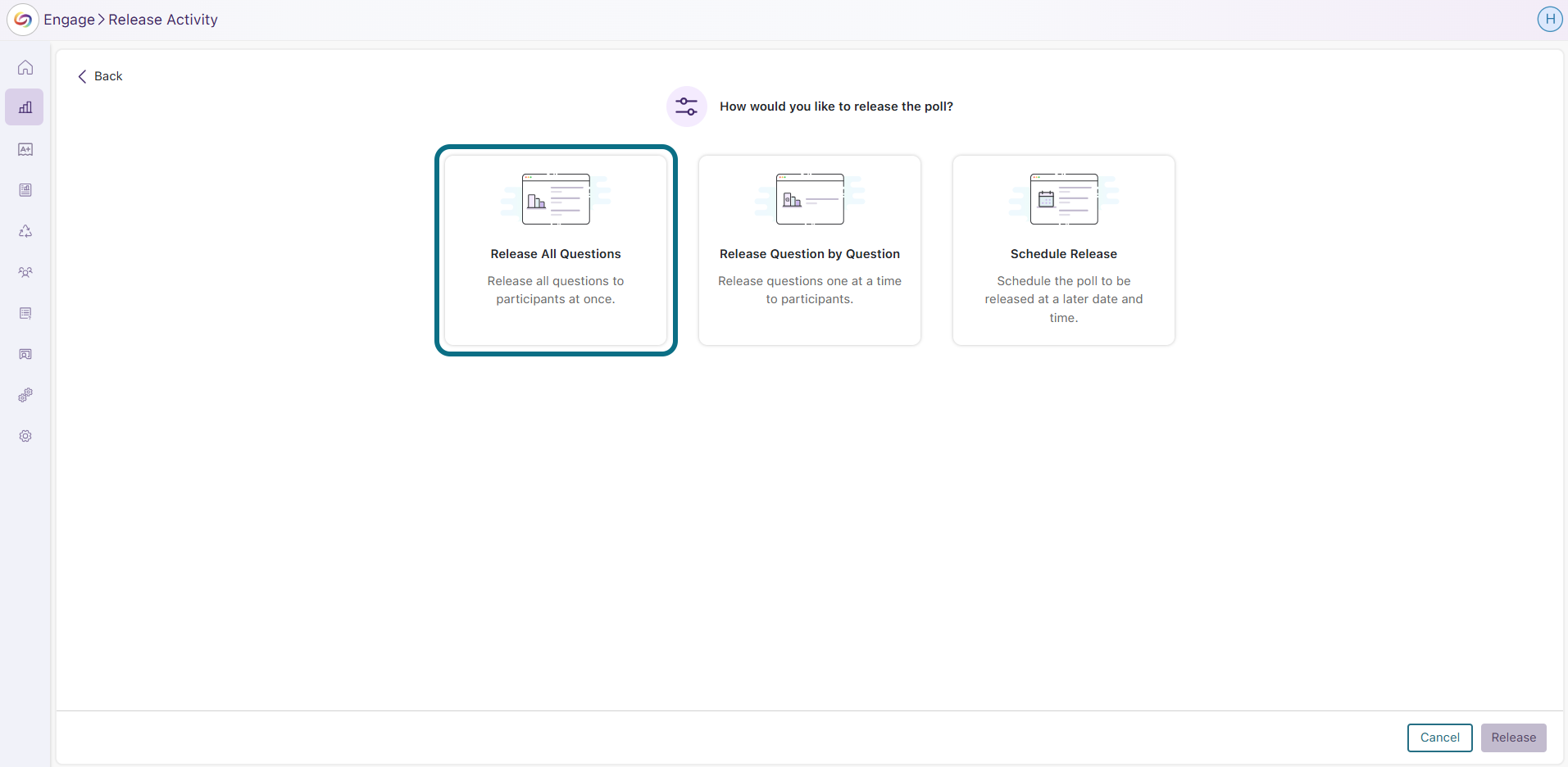Click 'How would you like to release the poll?' text

tap(836, 107)
